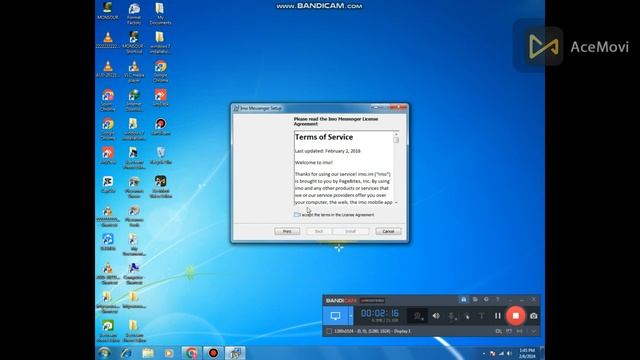Click the system tray volume icon
This screenshot has height=360, width=640.
coord(509,353)
